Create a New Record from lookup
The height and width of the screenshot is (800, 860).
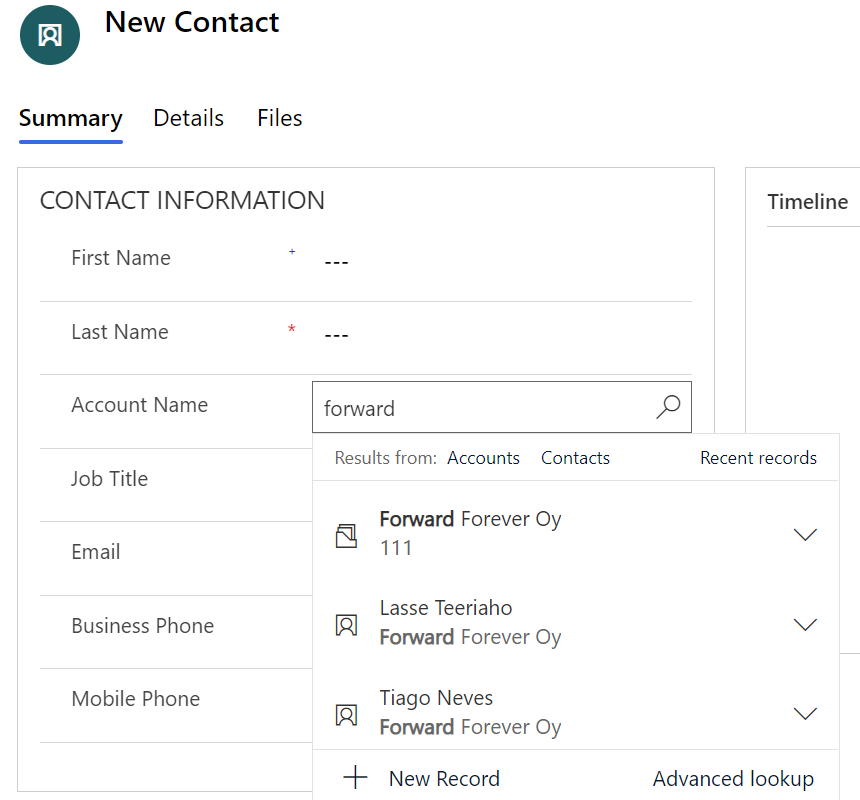pyautogui.click(x=443, y=778)
